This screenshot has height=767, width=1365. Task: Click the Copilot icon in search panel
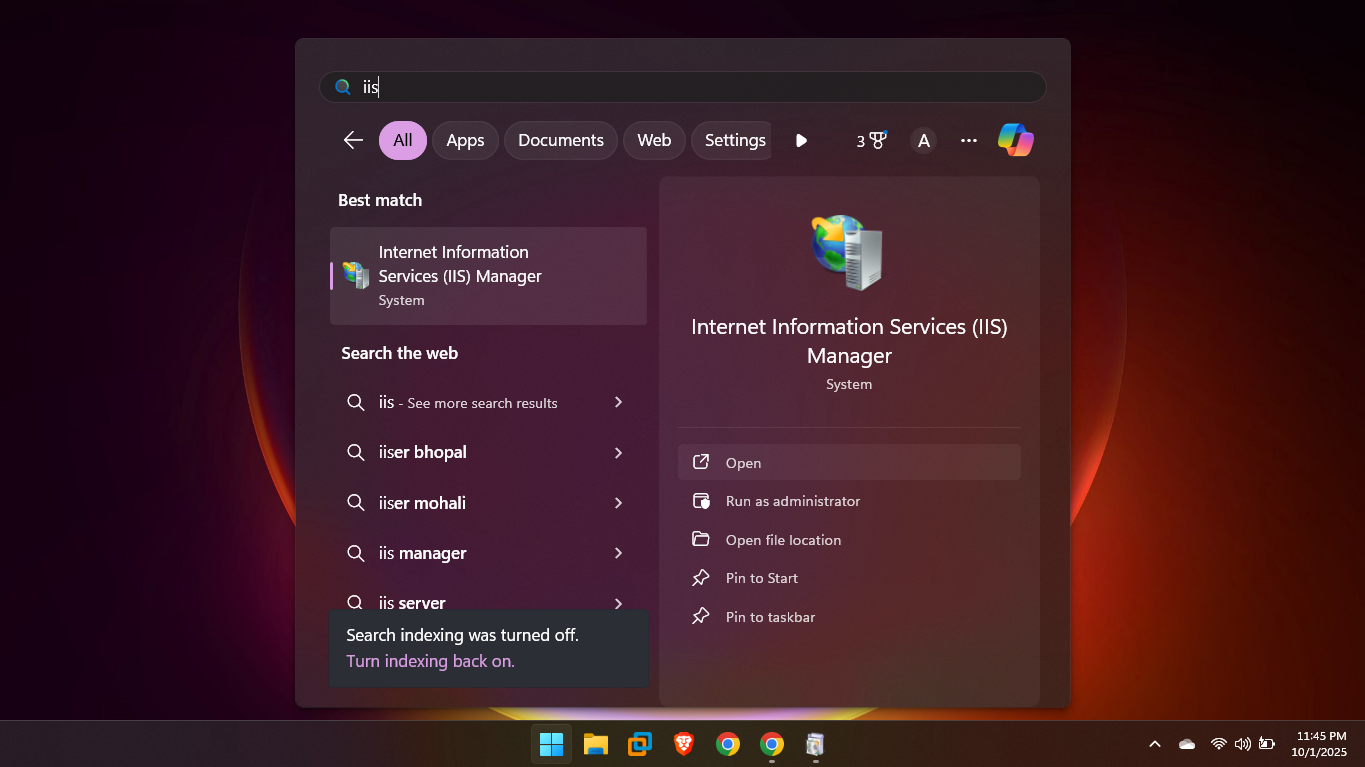pyautogui.click(x=1015, y=140)
